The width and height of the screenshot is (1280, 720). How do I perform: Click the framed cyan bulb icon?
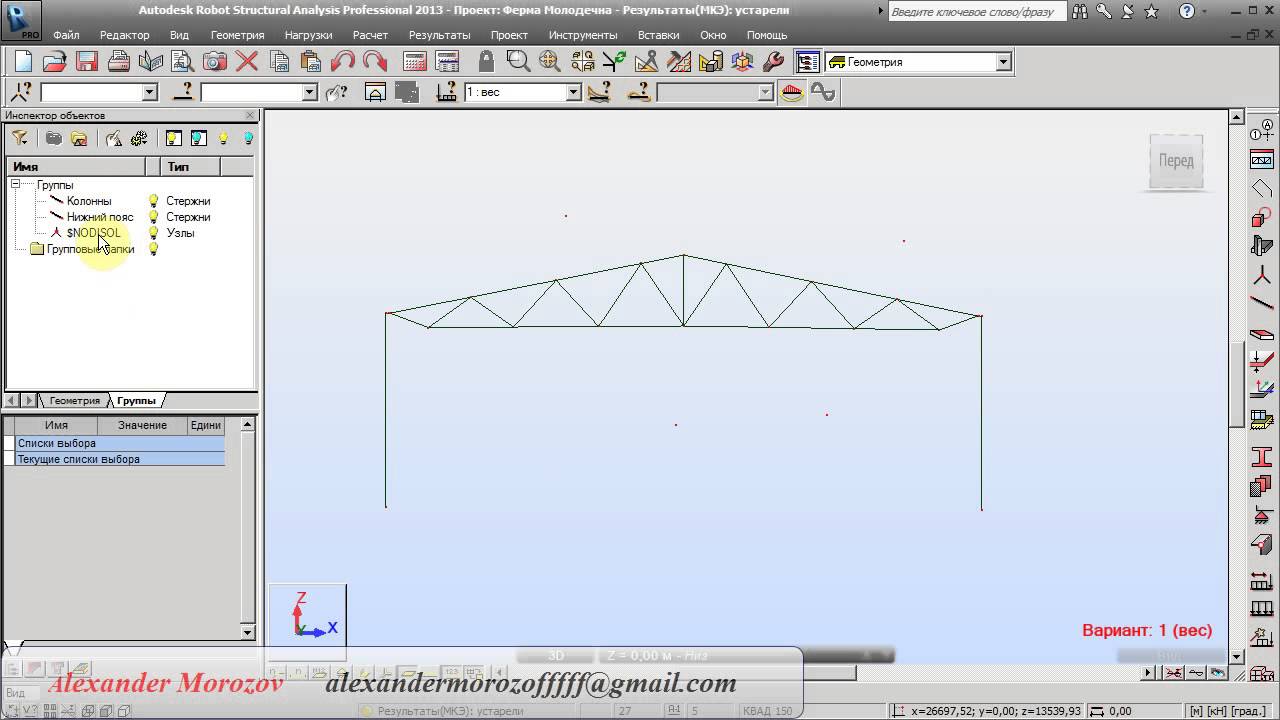coord(198,138)
